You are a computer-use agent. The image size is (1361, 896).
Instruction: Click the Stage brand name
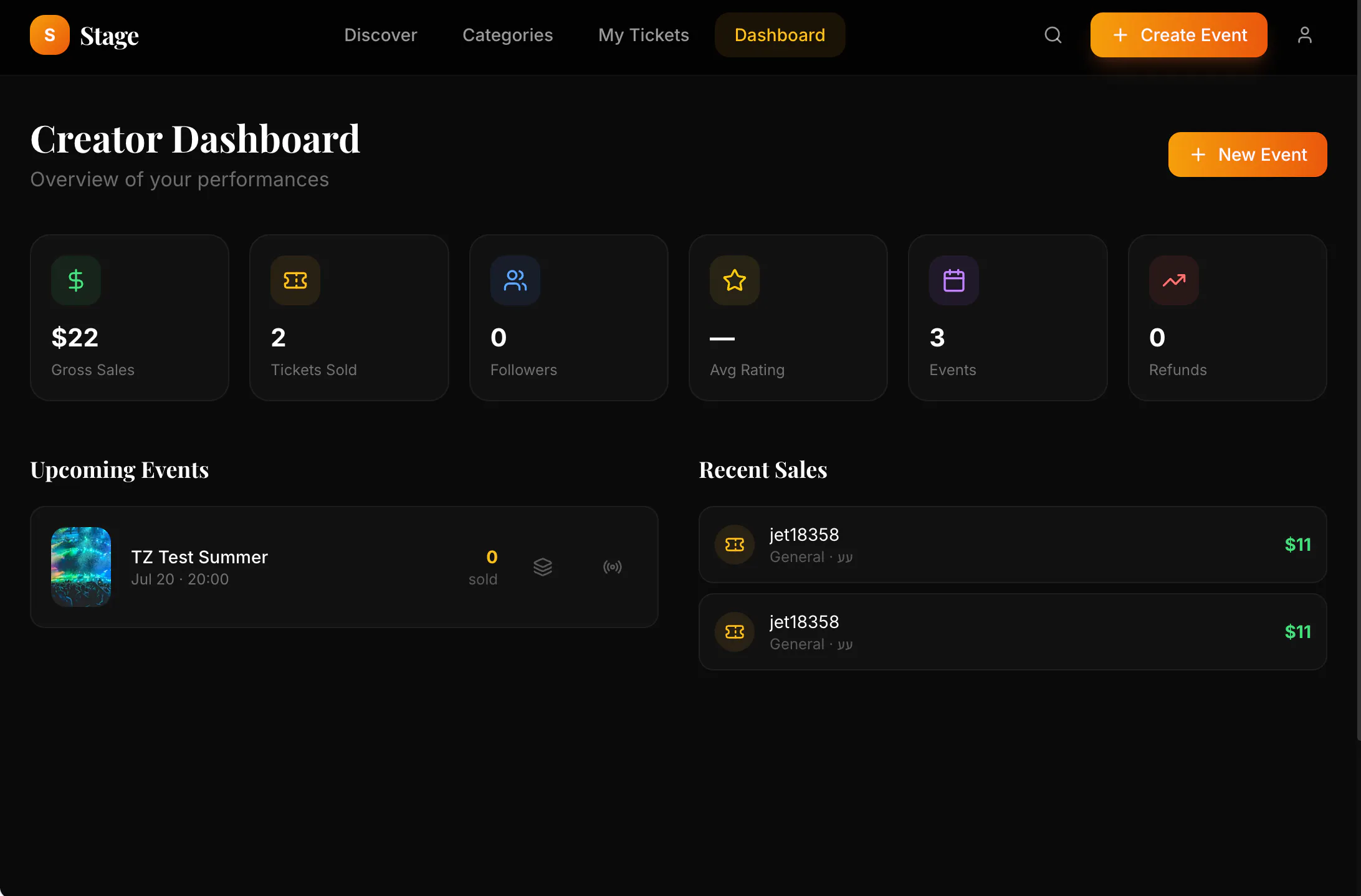[x=110, y=36]
